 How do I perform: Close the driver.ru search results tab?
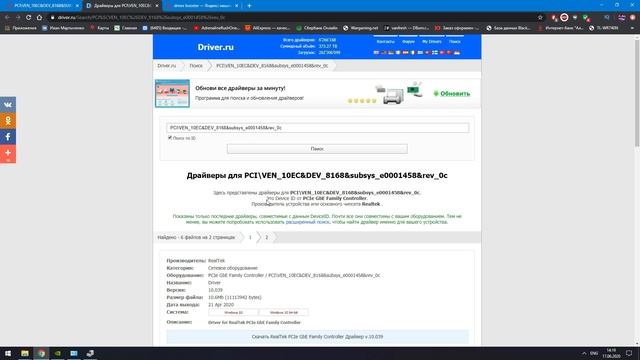(x=157, y=6)
